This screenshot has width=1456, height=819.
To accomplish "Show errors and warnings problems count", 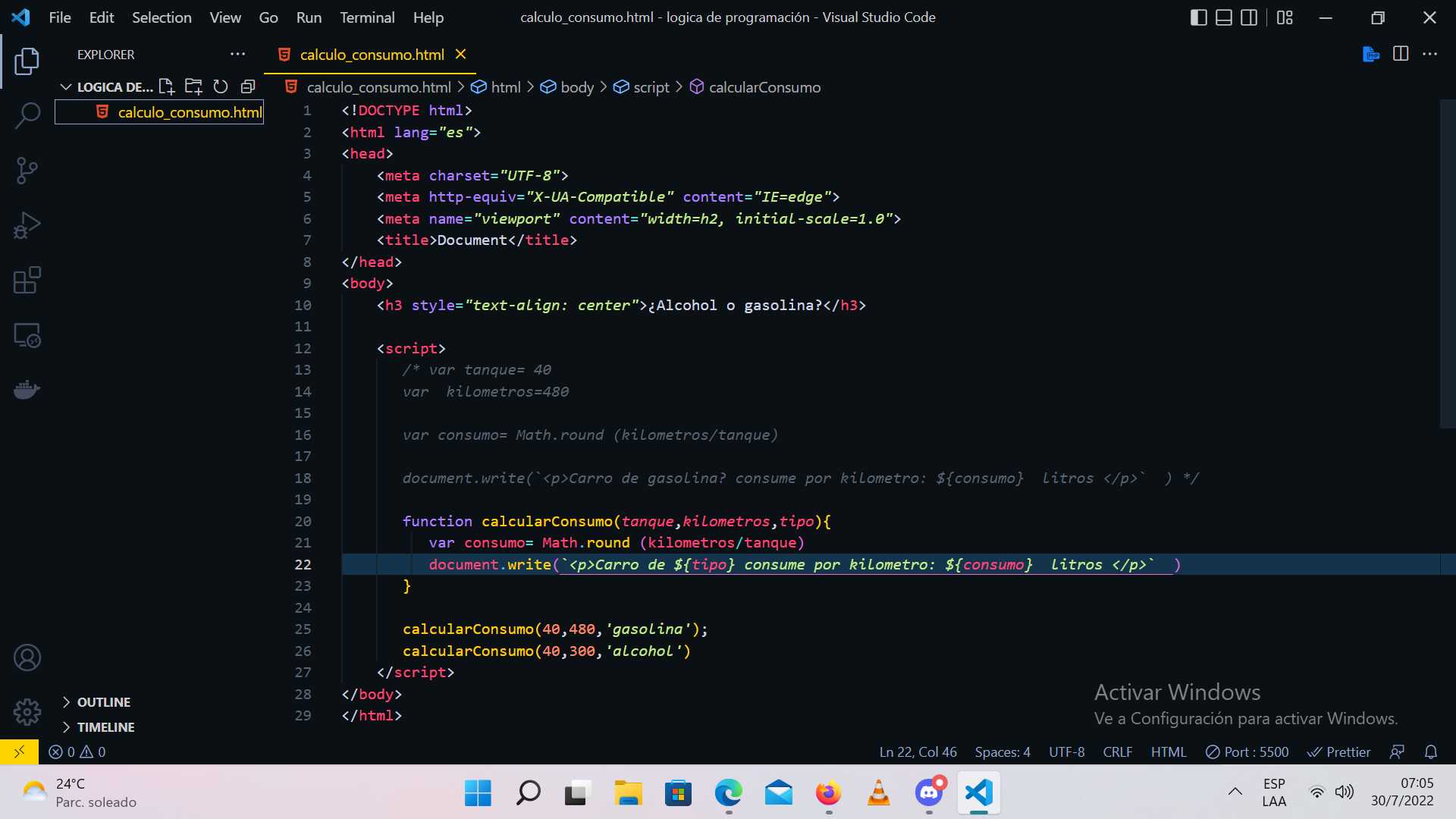I will click(x=77, y=752).
